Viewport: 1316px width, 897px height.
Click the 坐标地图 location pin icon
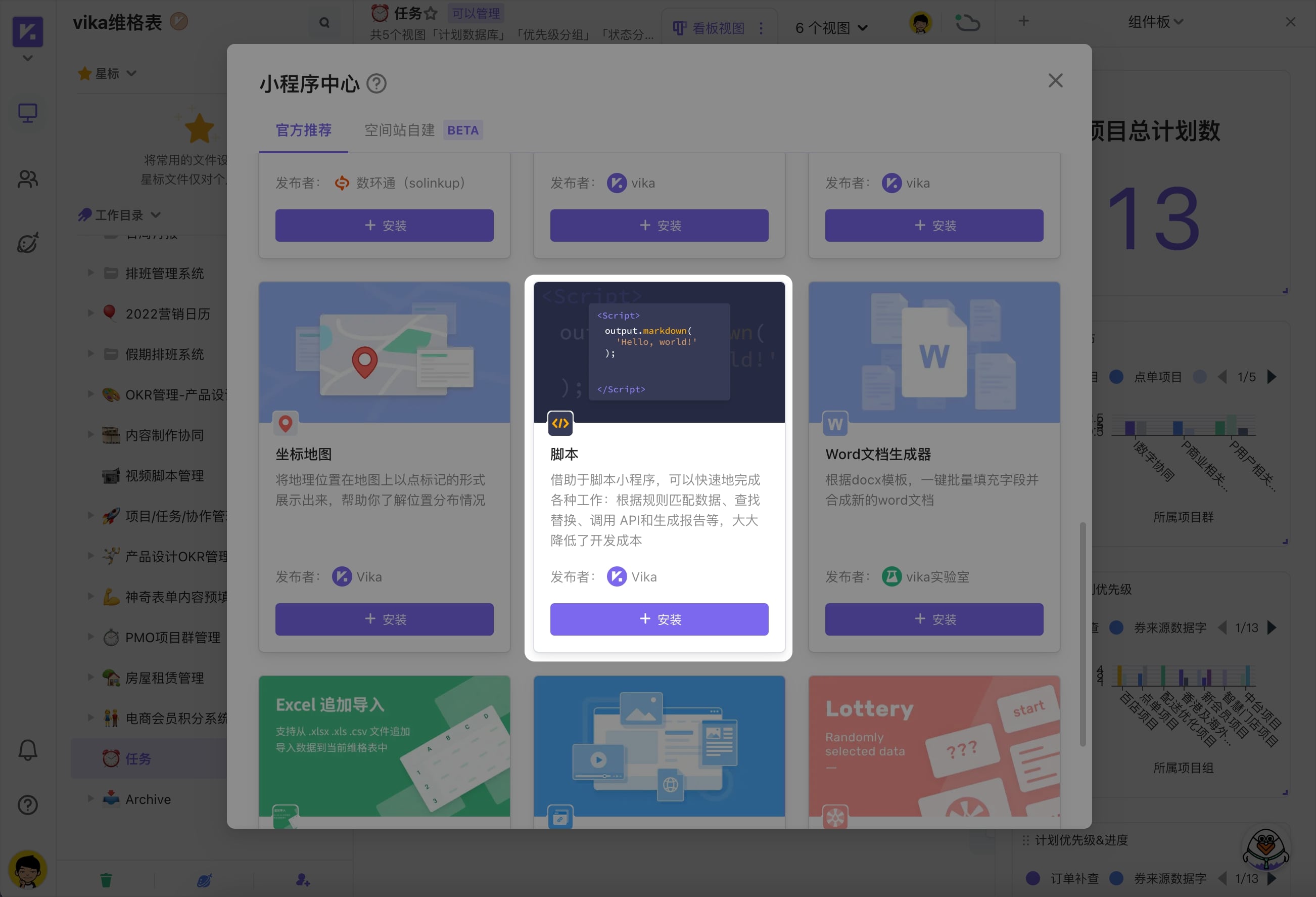pyautogui.click(x=285, y=423)
